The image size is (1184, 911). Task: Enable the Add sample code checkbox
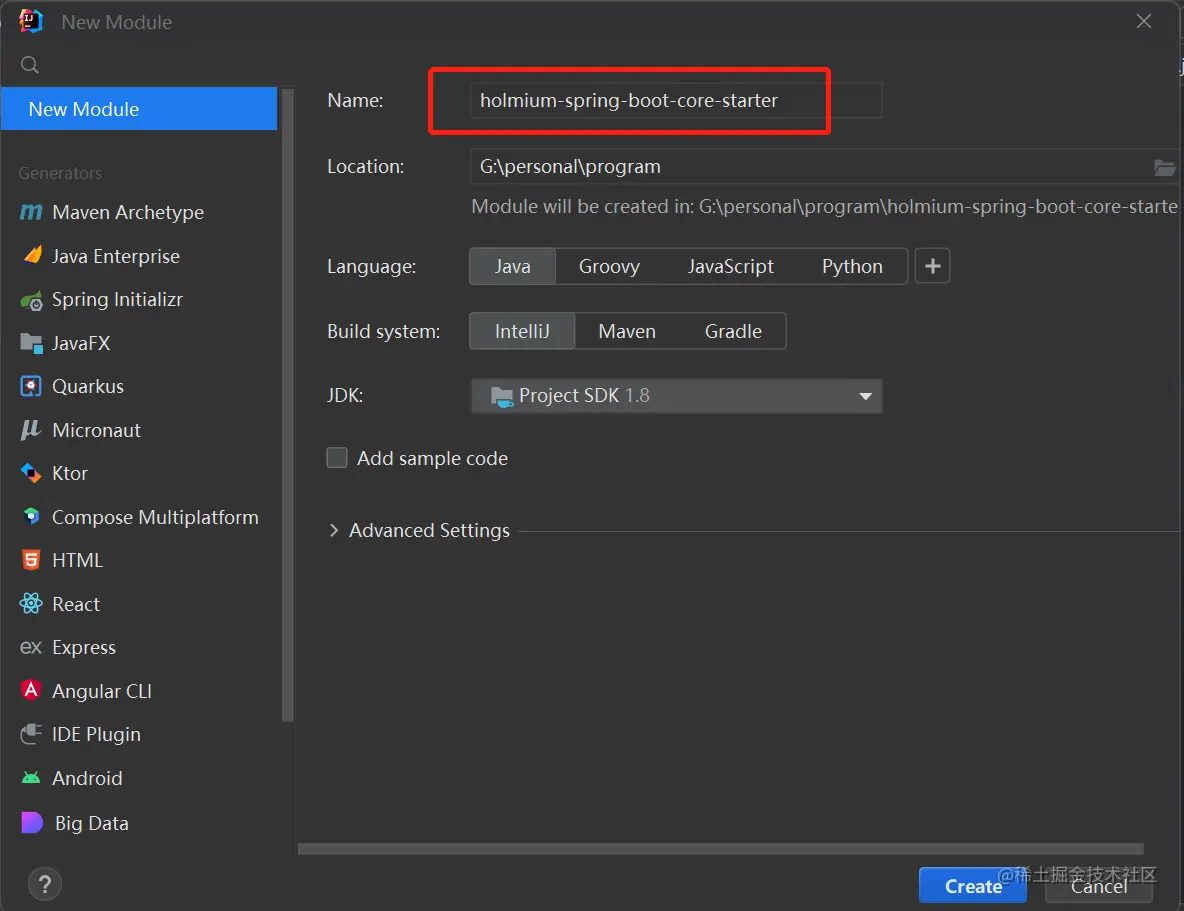coord(338,458)
